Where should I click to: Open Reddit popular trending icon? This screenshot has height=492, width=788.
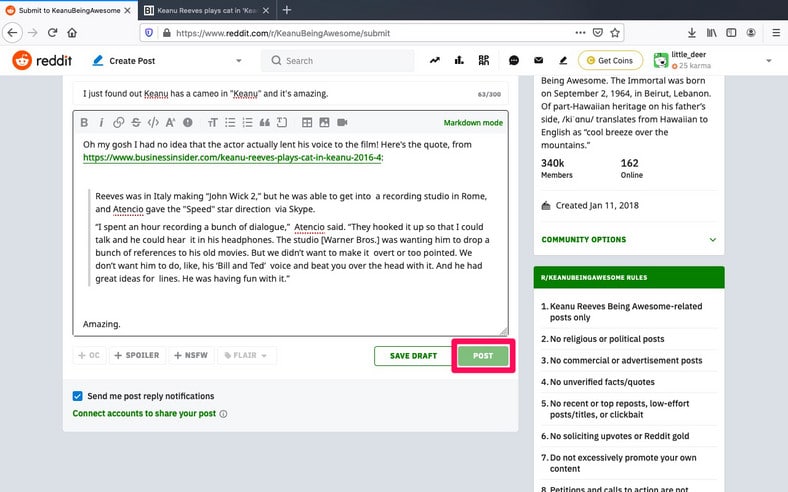(435, 60)
